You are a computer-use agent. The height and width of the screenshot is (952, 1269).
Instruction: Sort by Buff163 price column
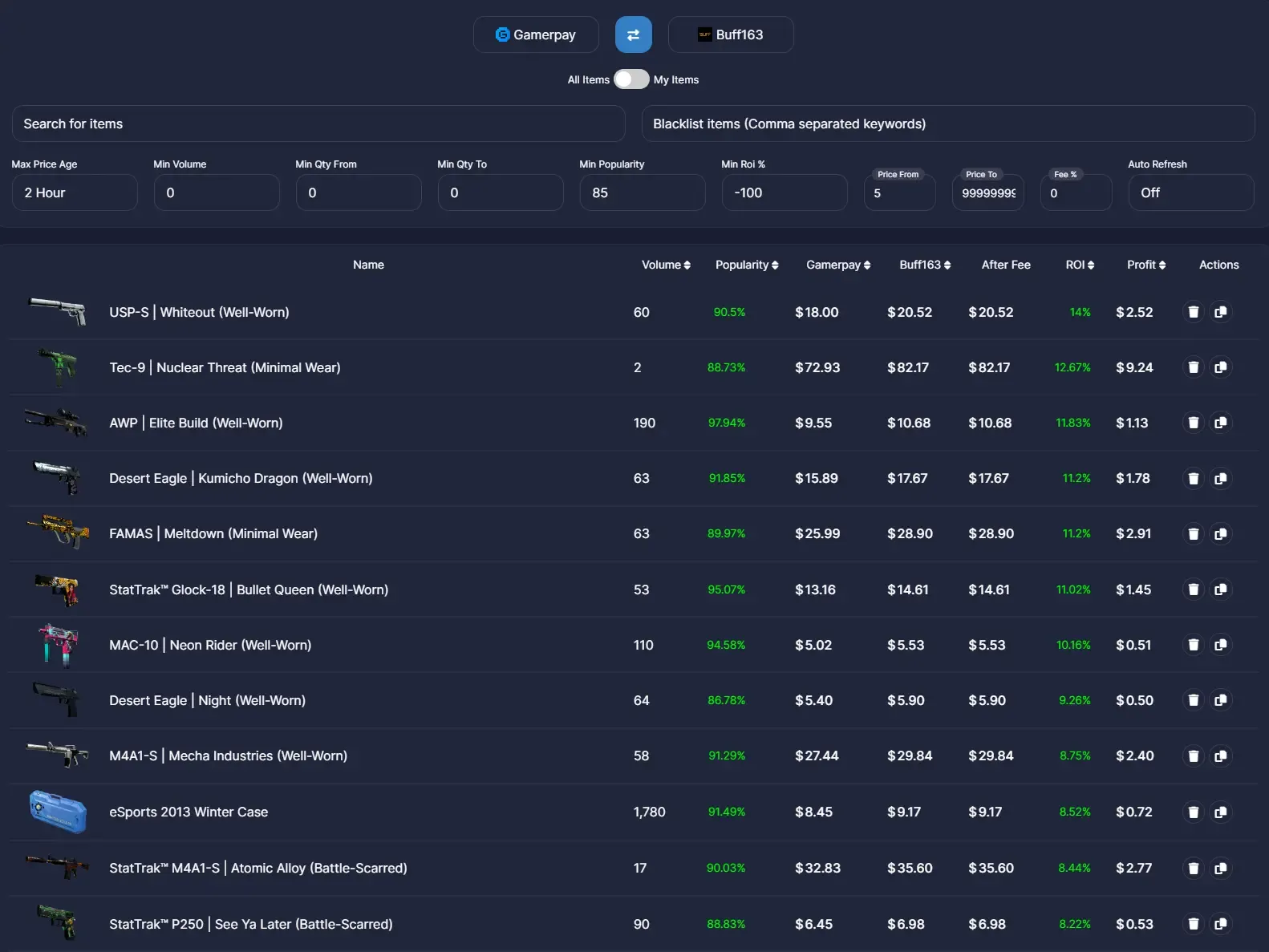tap(925, 265)
